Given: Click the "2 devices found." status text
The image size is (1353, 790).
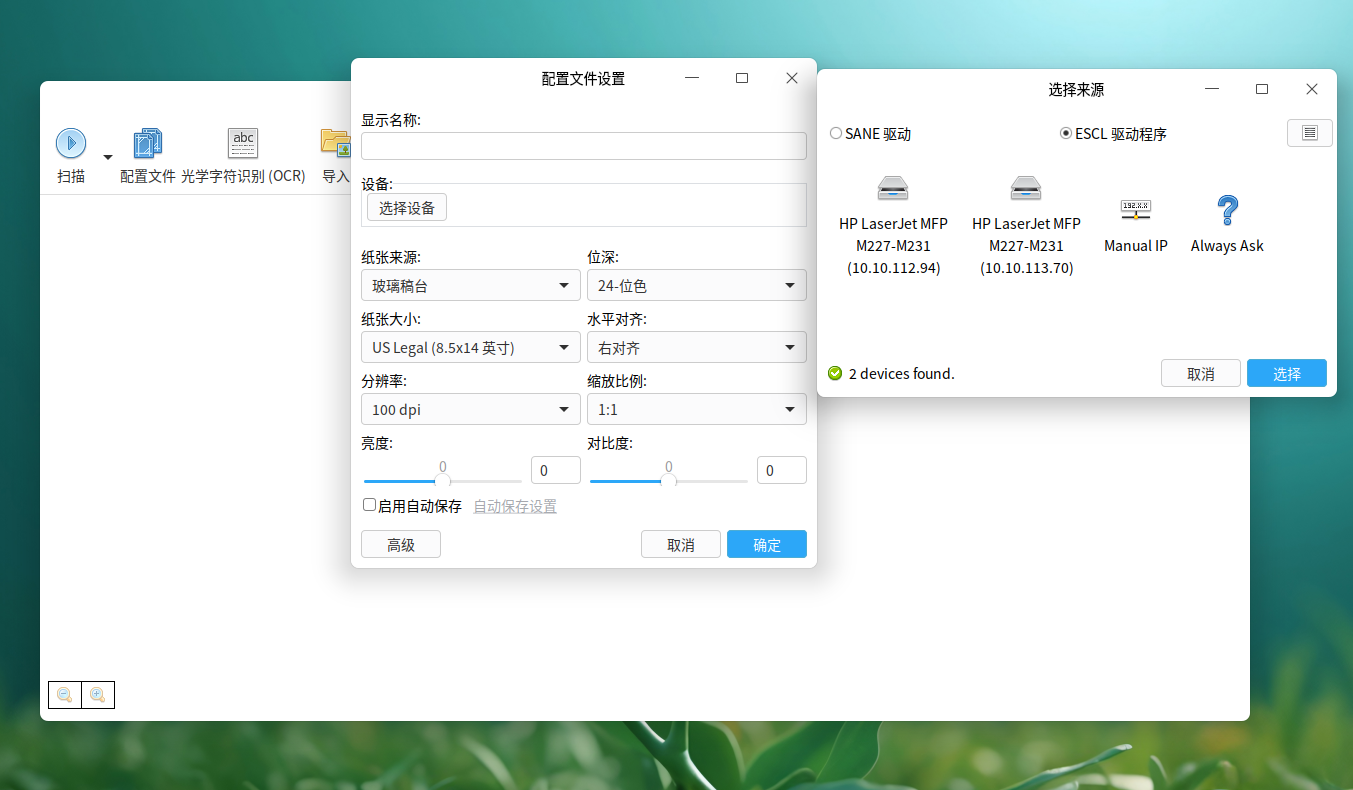Looking at the screenshot, I should click(902, 374).
